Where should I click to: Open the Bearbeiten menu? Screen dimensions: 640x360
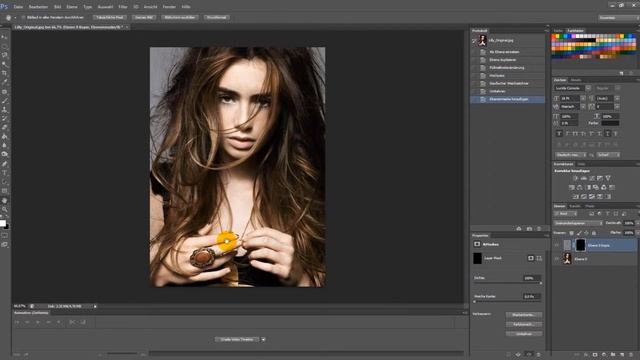[x=38, y=7]
